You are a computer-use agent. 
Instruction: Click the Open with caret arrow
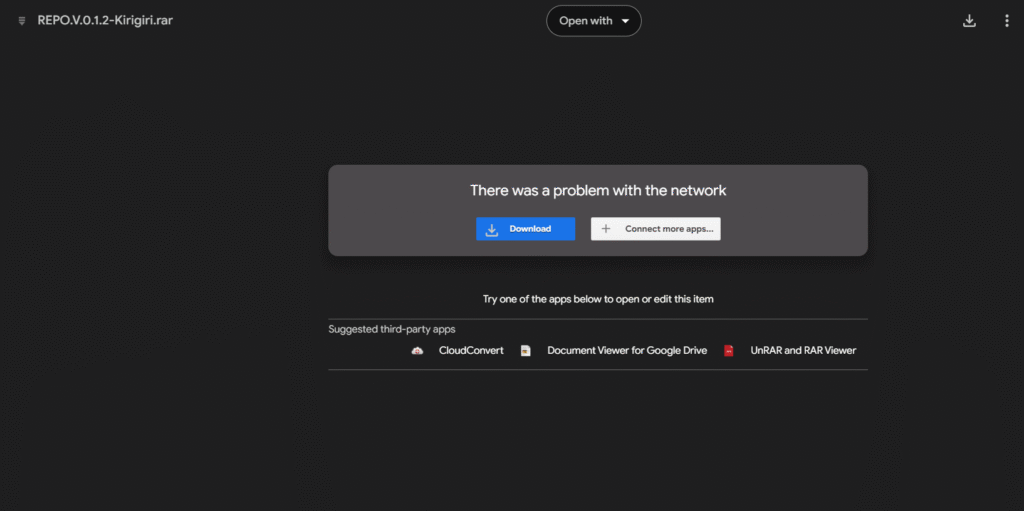click(x=625, y=21)
